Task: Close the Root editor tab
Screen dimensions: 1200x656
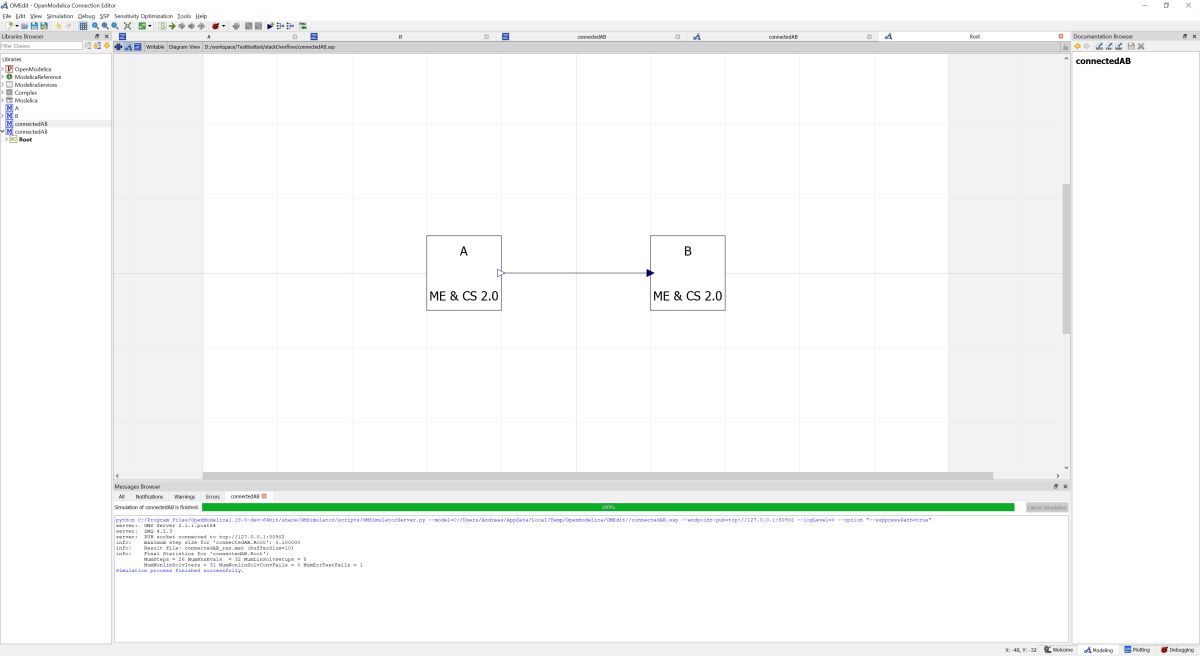Action: coord(1061,36)
